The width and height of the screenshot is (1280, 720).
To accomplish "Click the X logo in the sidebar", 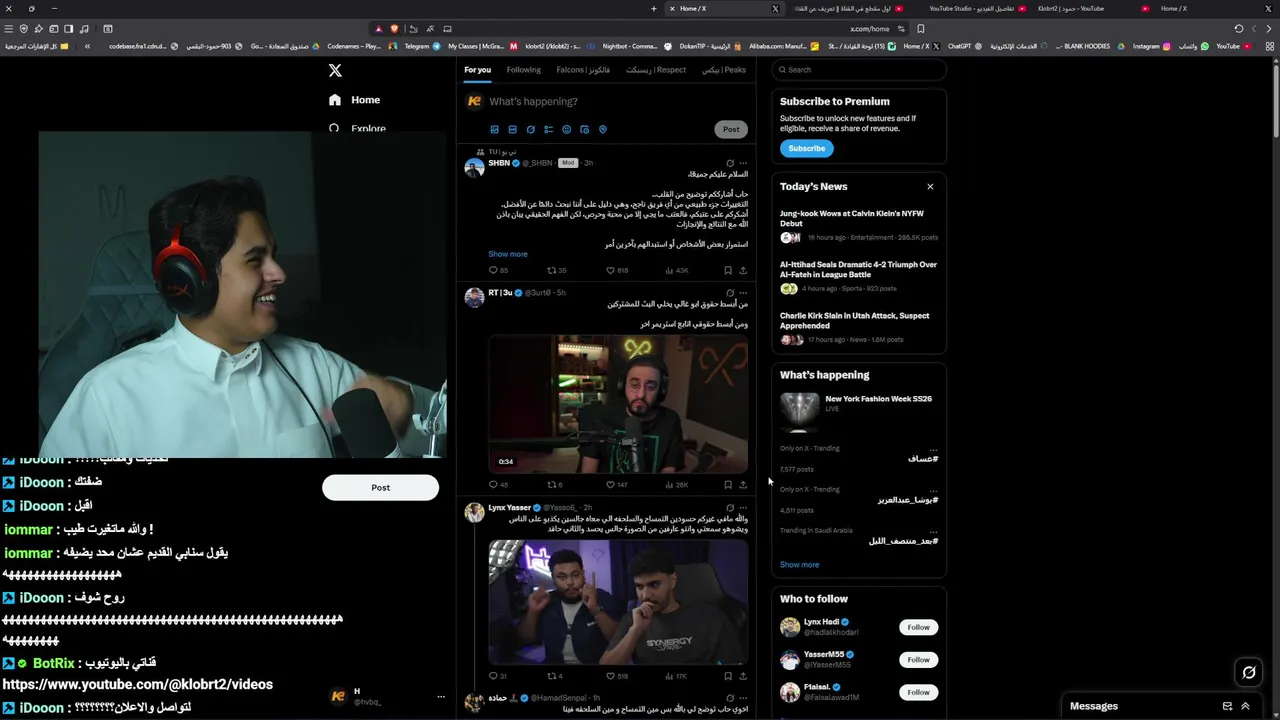I will coord(335,70).
